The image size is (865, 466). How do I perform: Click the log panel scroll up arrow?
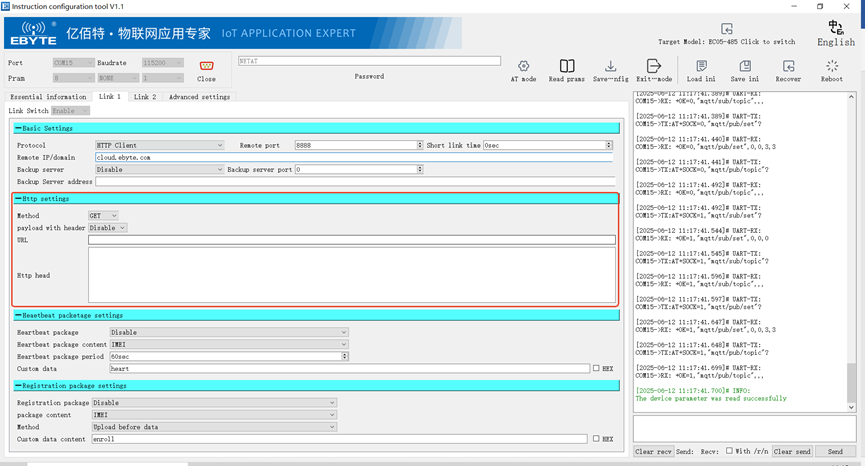[x=851, y=97]
